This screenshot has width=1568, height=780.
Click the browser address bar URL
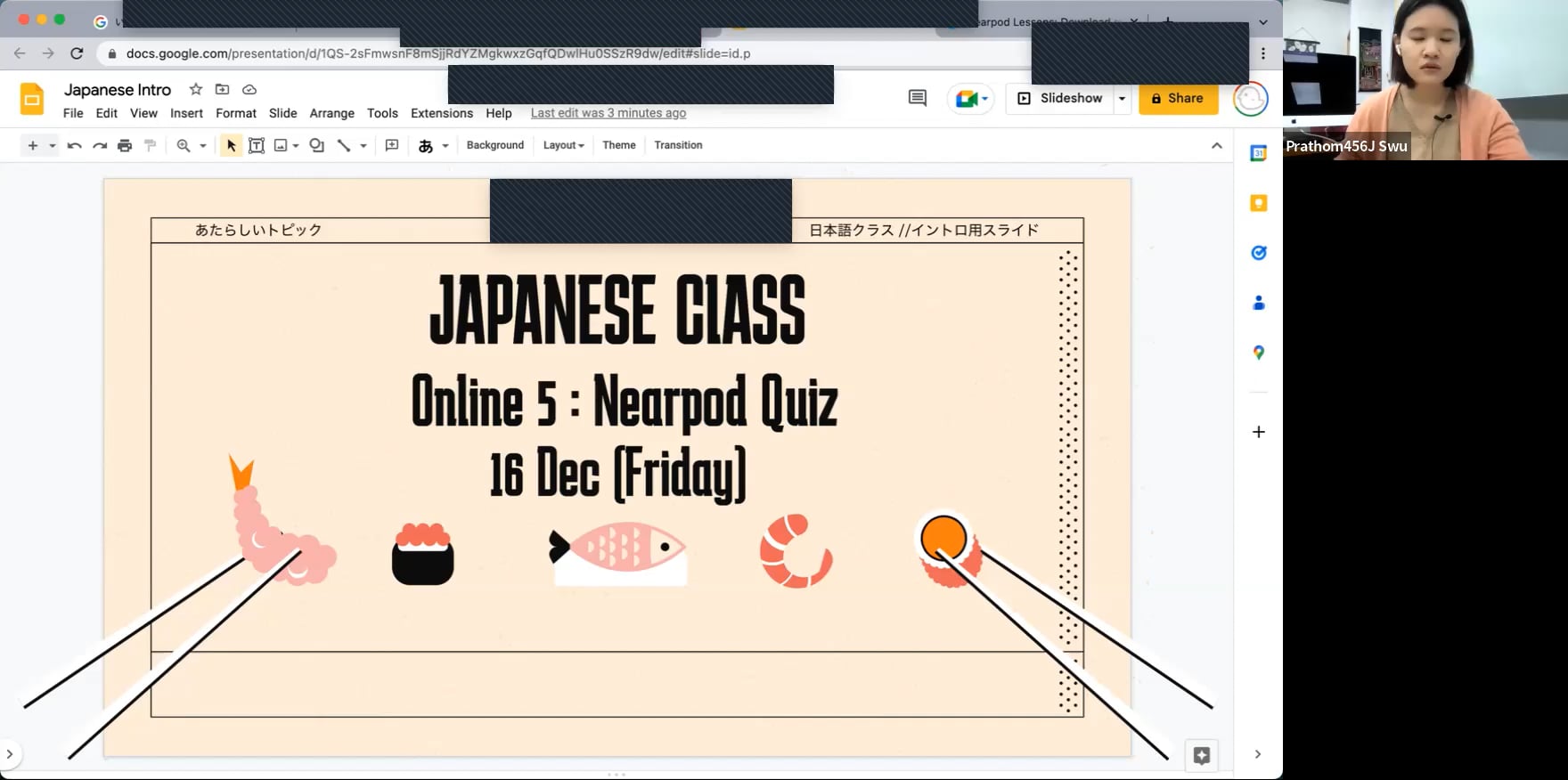(438, 53)
